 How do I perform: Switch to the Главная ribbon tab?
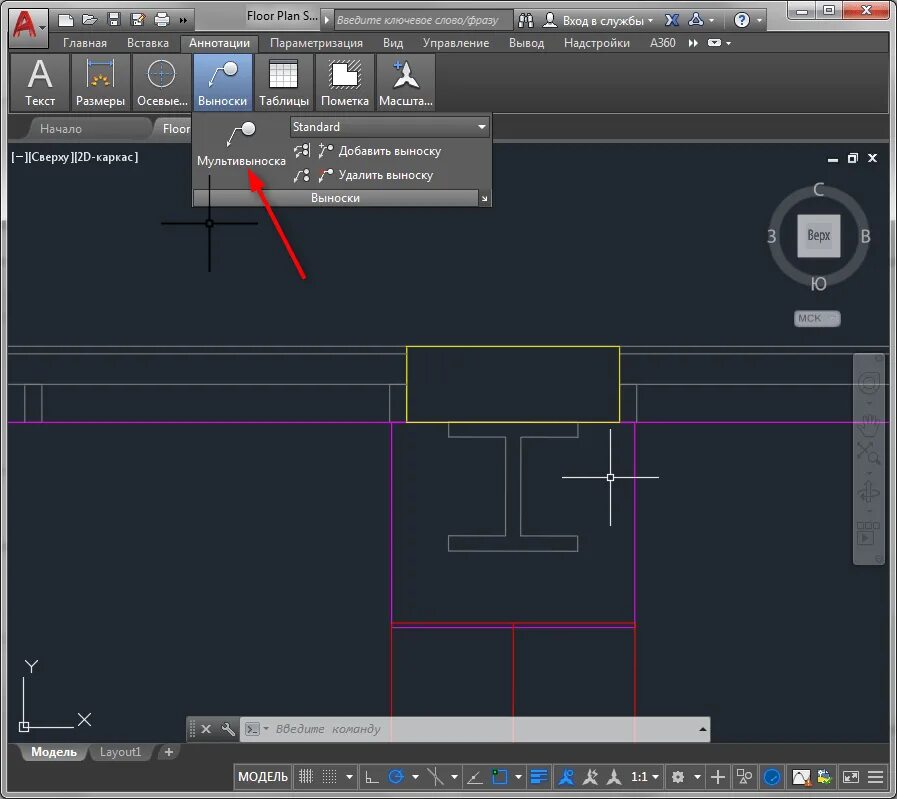[x=85, y=43]
